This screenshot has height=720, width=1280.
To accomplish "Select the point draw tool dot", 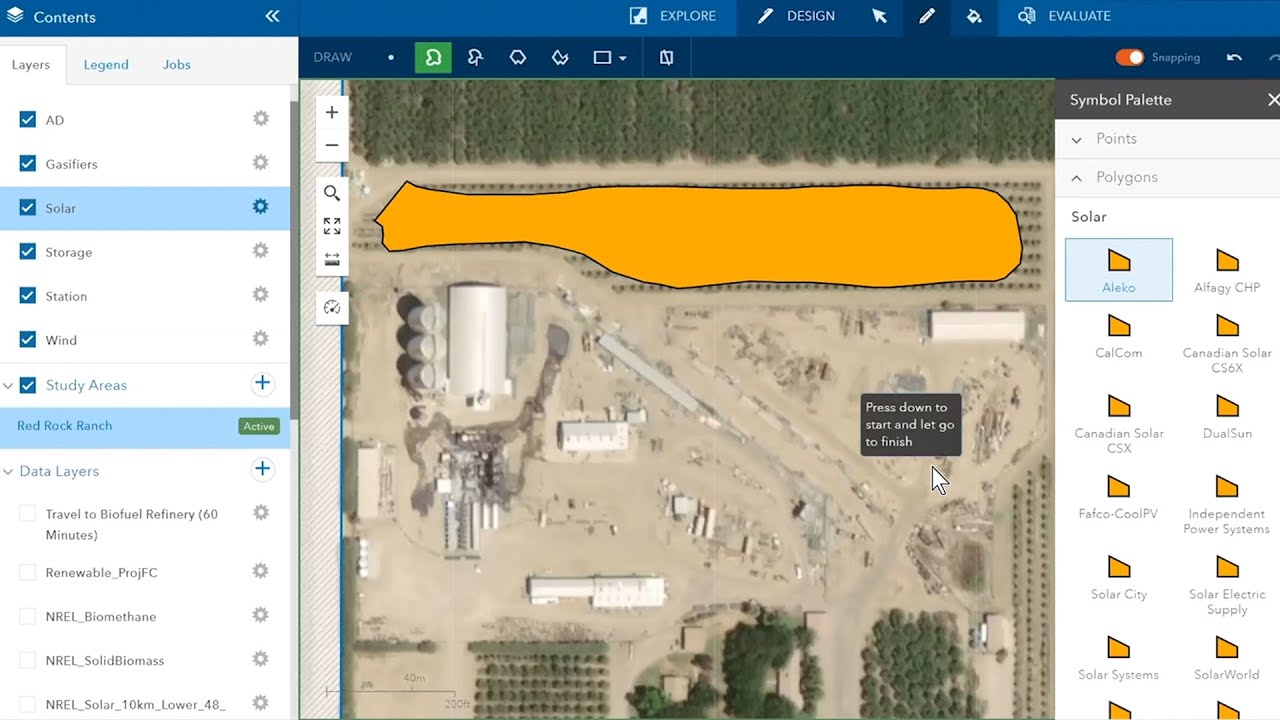I will coord(391,58).
